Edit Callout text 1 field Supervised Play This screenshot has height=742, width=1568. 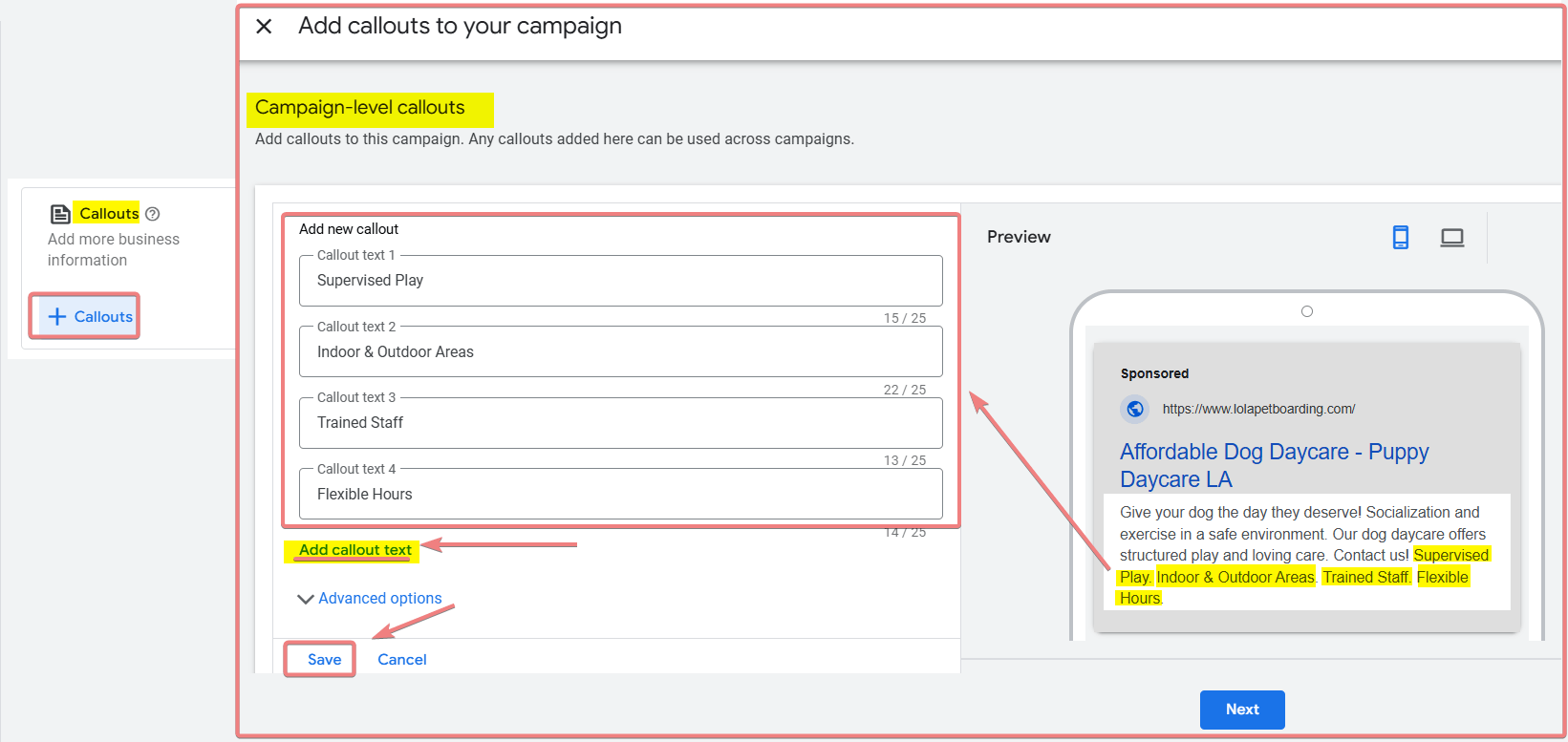coord(620,281)
